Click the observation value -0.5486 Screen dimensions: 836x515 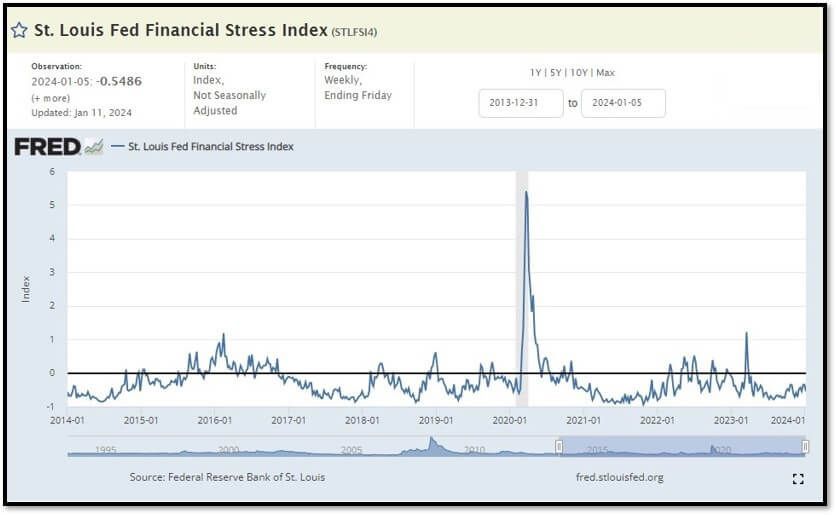[x=119, y=82]
